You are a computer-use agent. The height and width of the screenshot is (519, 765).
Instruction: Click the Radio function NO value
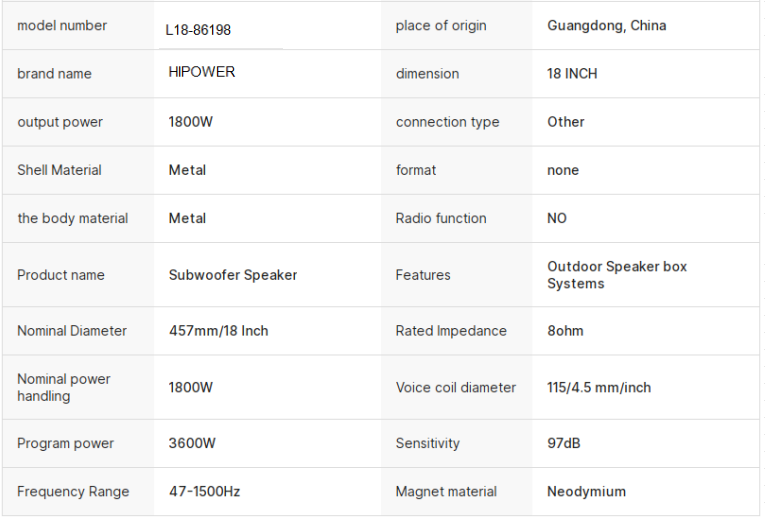[557, 218]
